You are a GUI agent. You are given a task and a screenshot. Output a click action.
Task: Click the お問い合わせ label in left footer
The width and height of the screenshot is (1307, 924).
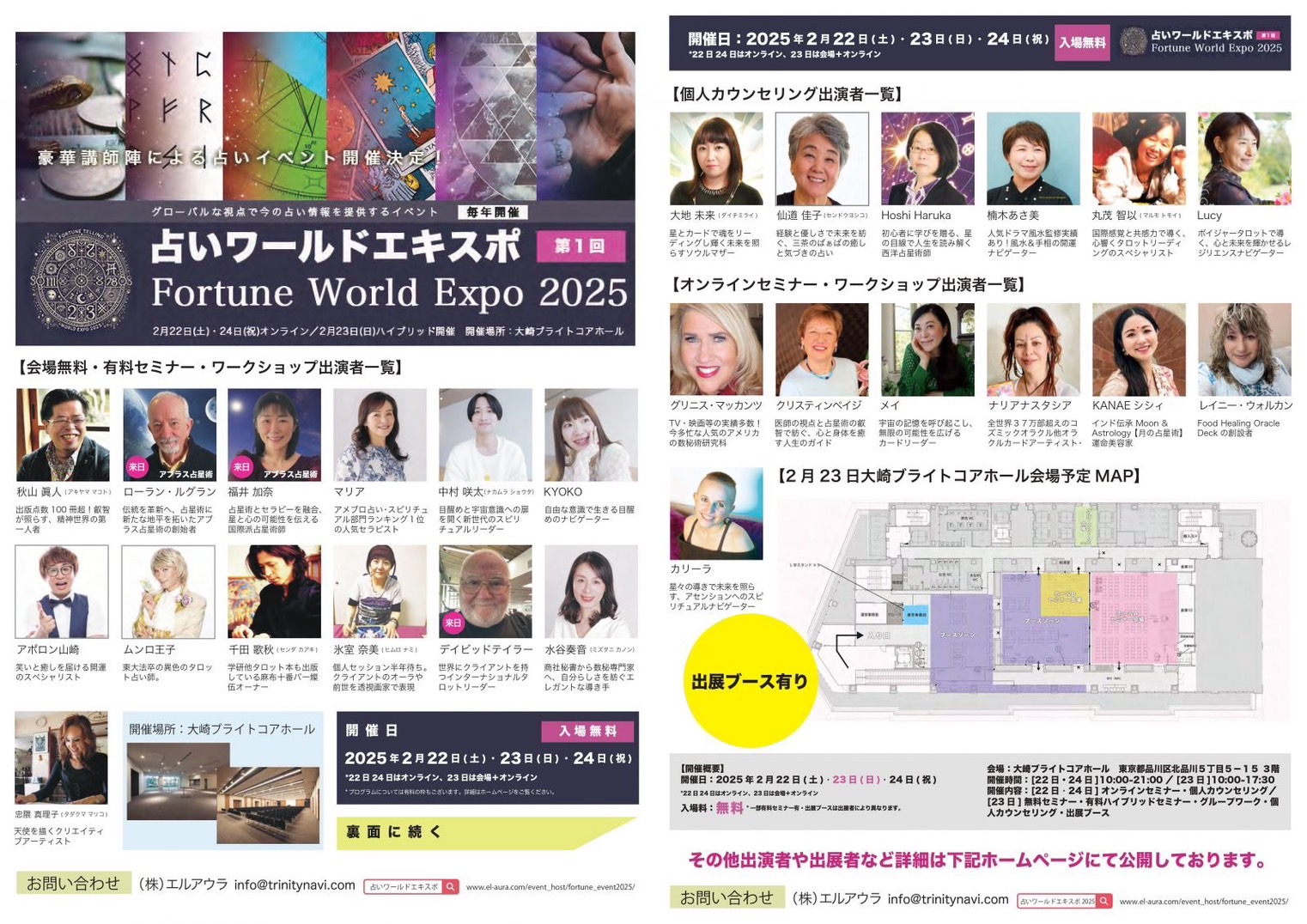(73, 883)
